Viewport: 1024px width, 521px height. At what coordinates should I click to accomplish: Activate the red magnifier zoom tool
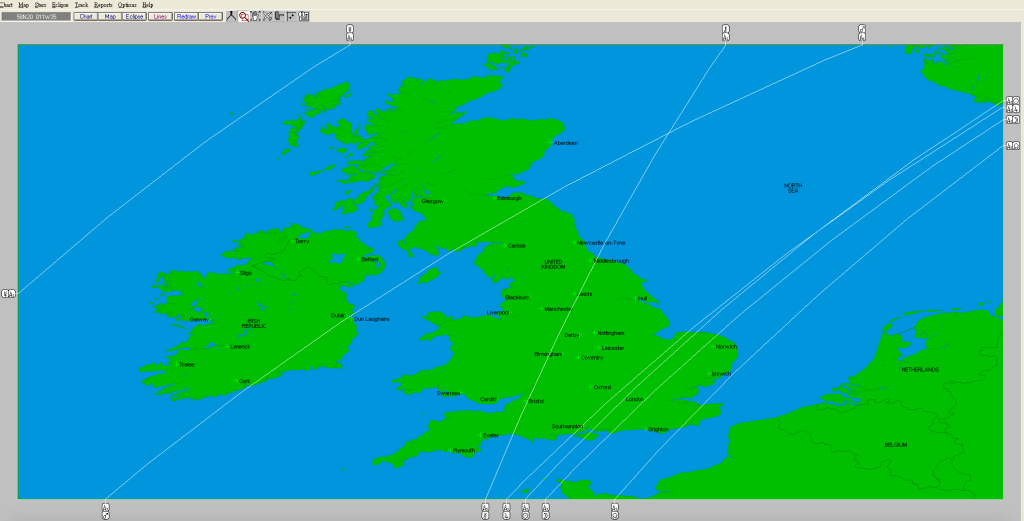click(x=244, y=16)
